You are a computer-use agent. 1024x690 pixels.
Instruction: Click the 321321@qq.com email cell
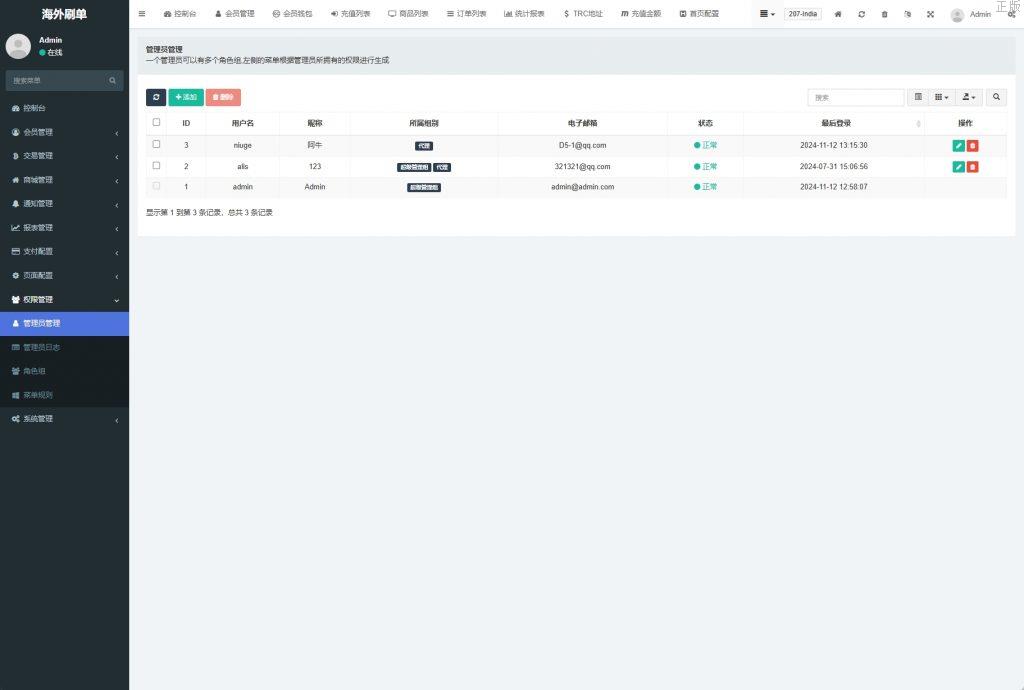point(583,166)
